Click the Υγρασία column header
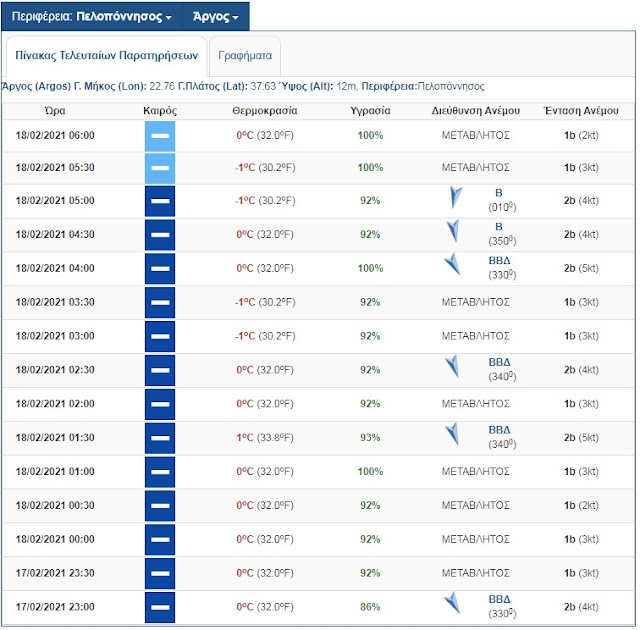Image resolution: width=640 pixels, height=630 pixels. tap(370, 111)
